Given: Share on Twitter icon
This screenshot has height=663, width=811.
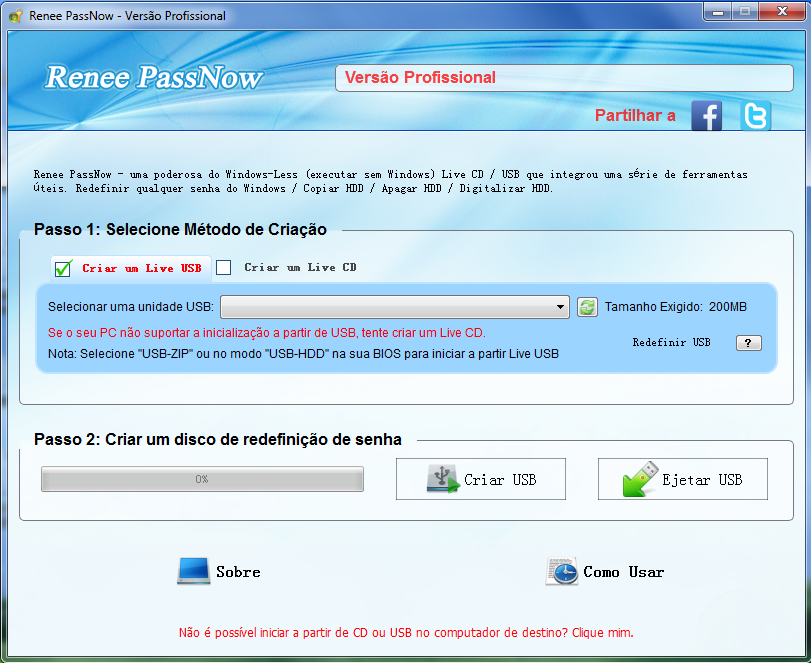Looking at the screenshot, I should 755,115.
